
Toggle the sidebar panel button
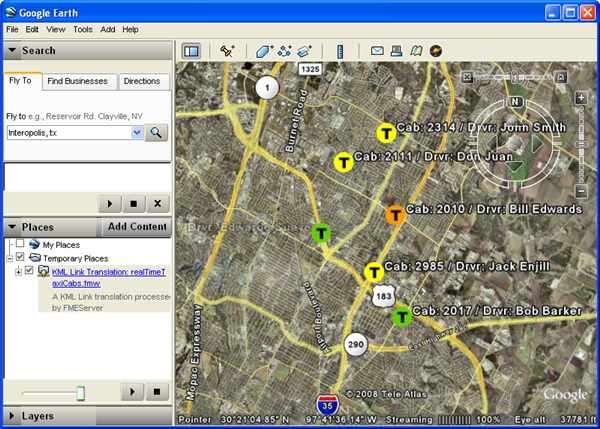pyautogui.click(x=191, y=51)
